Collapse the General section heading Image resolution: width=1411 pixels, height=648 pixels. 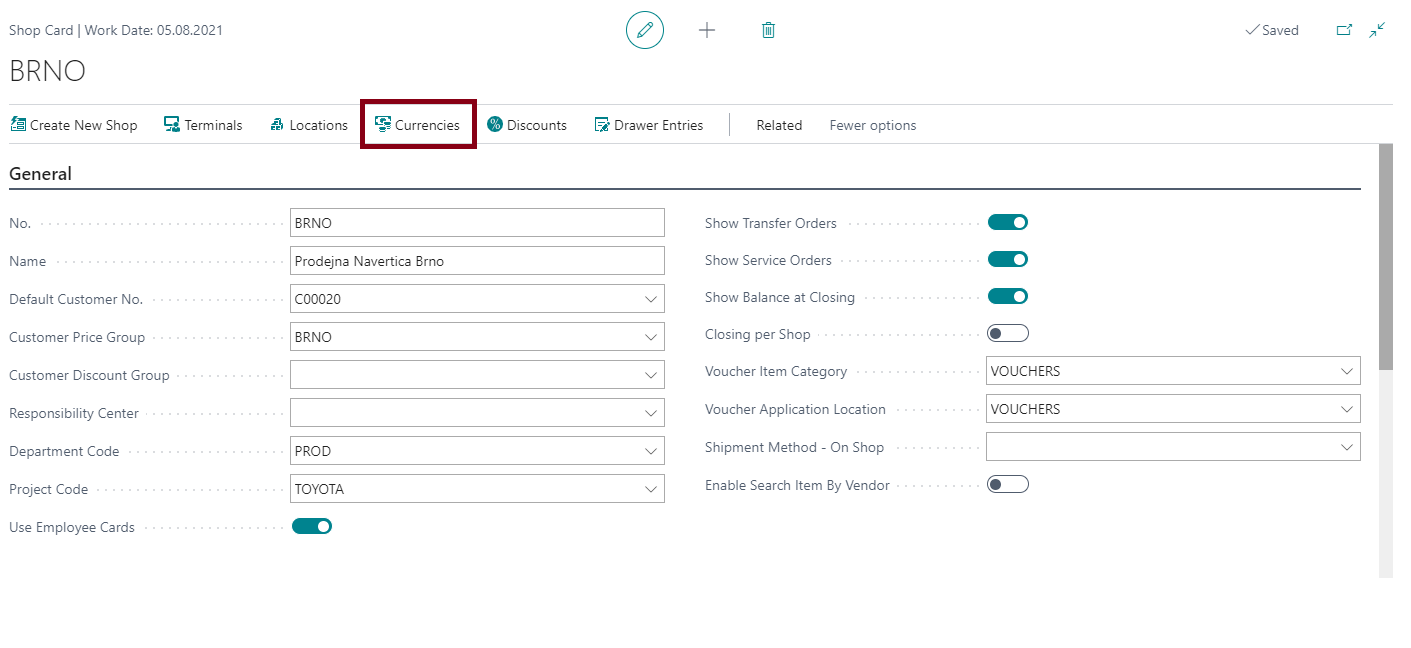pos(41,174)
